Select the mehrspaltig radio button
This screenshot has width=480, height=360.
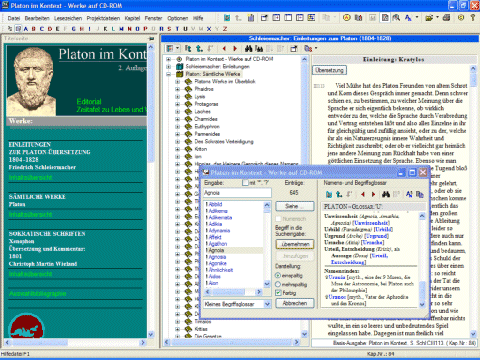278,284
